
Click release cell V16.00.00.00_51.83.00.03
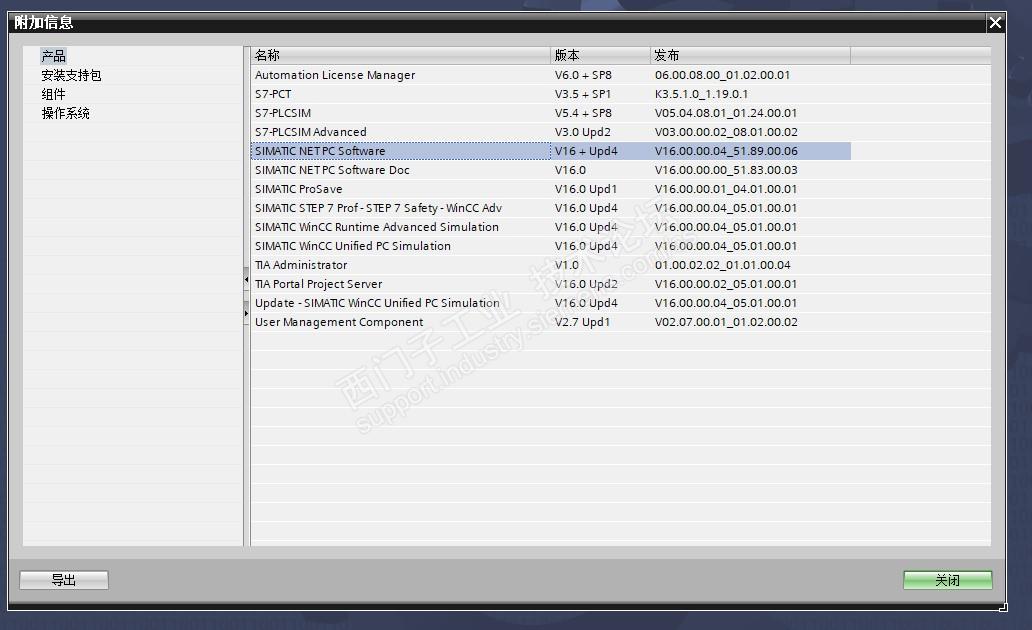(750, 171)
